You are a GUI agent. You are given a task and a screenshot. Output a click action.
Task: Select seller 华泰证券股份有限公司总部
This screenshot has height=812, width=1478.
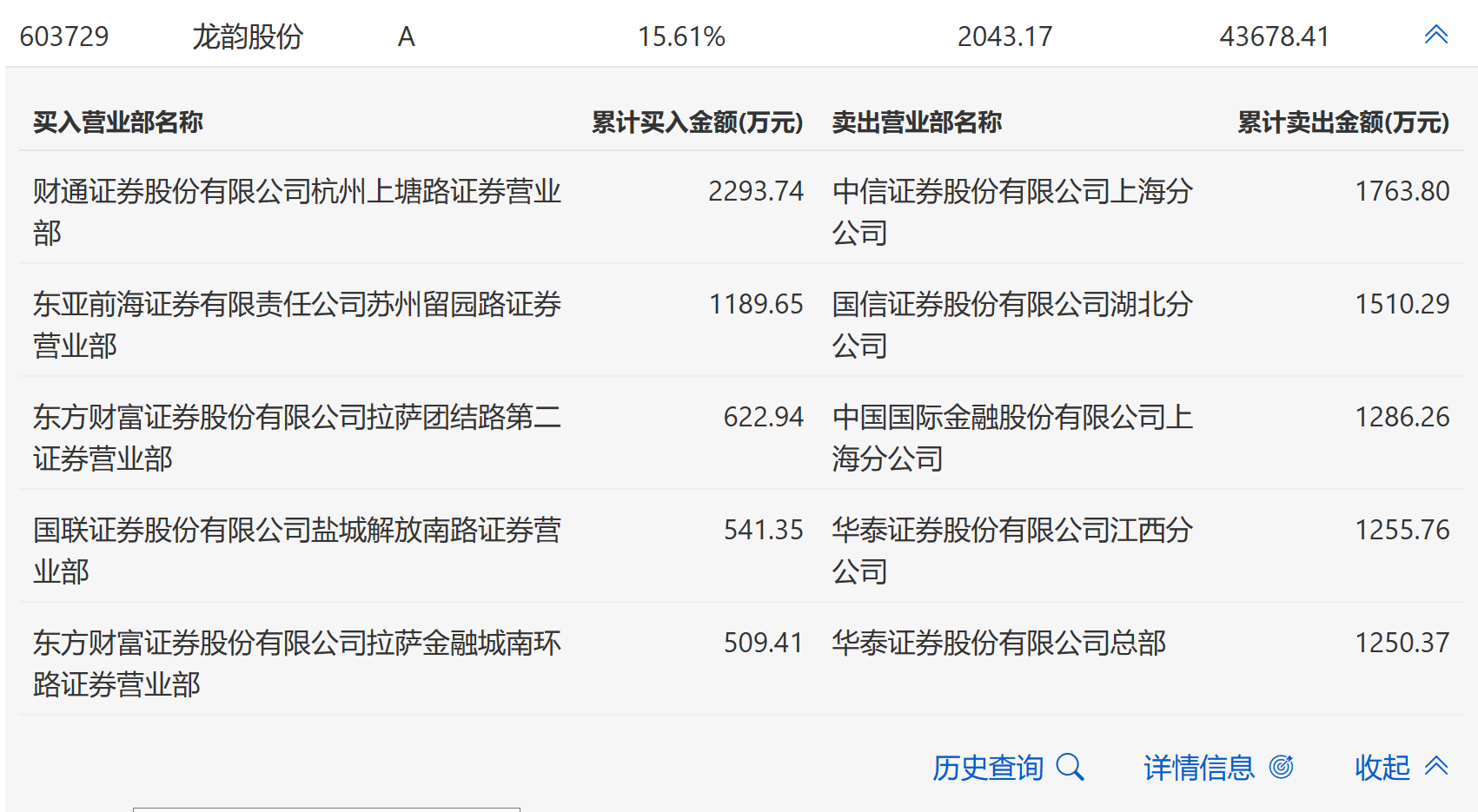click(x=999, y=643)
